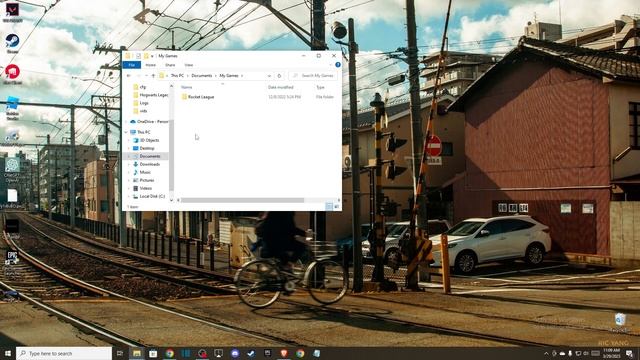Select Hogwarts Legacy in the navigation pane

click(150, 95)
